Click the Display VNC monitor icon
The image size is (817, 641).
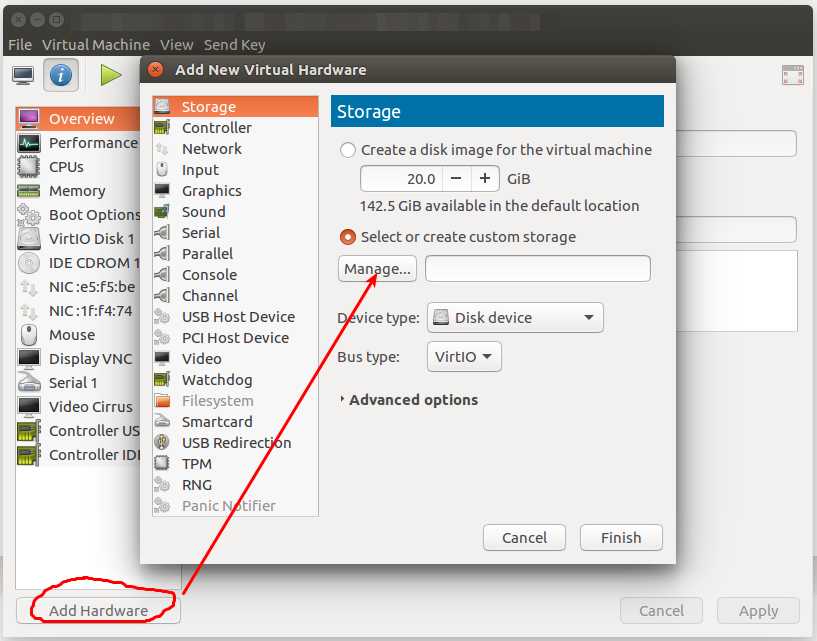pos(28,359)
